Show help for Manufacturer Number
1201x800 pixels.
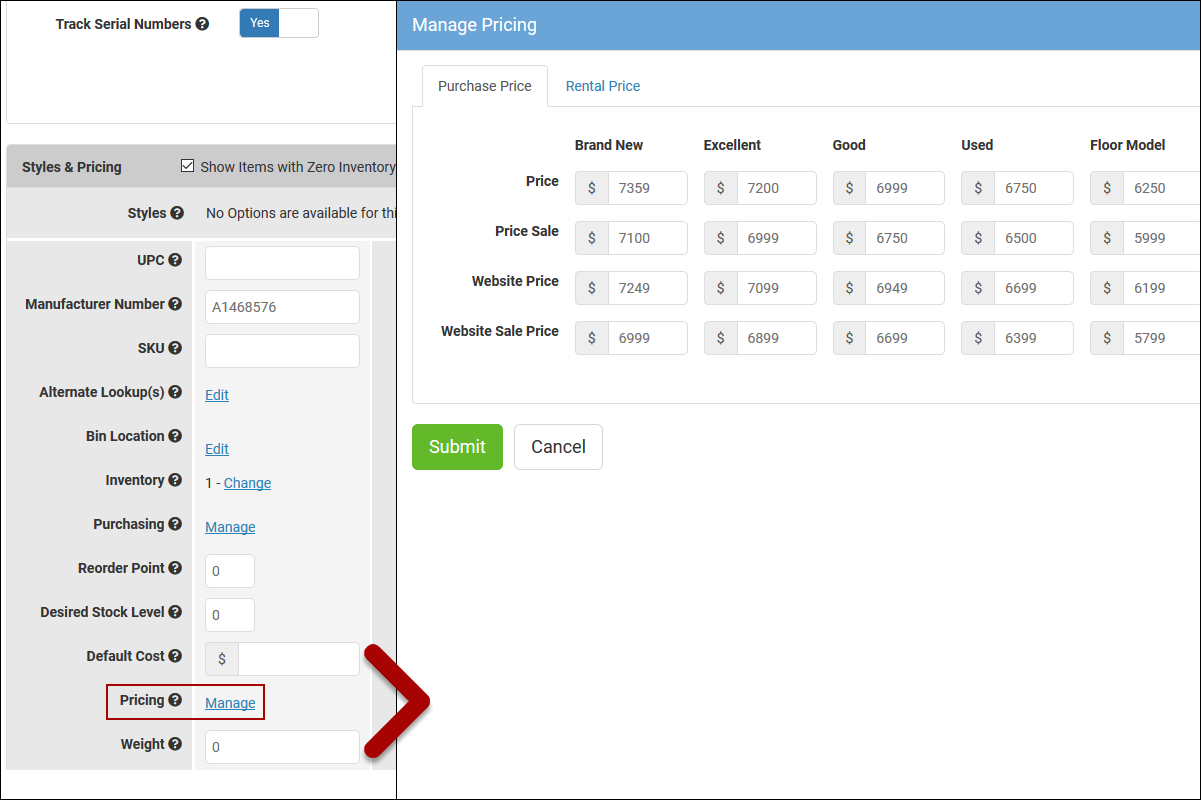(x=175, y=304)
